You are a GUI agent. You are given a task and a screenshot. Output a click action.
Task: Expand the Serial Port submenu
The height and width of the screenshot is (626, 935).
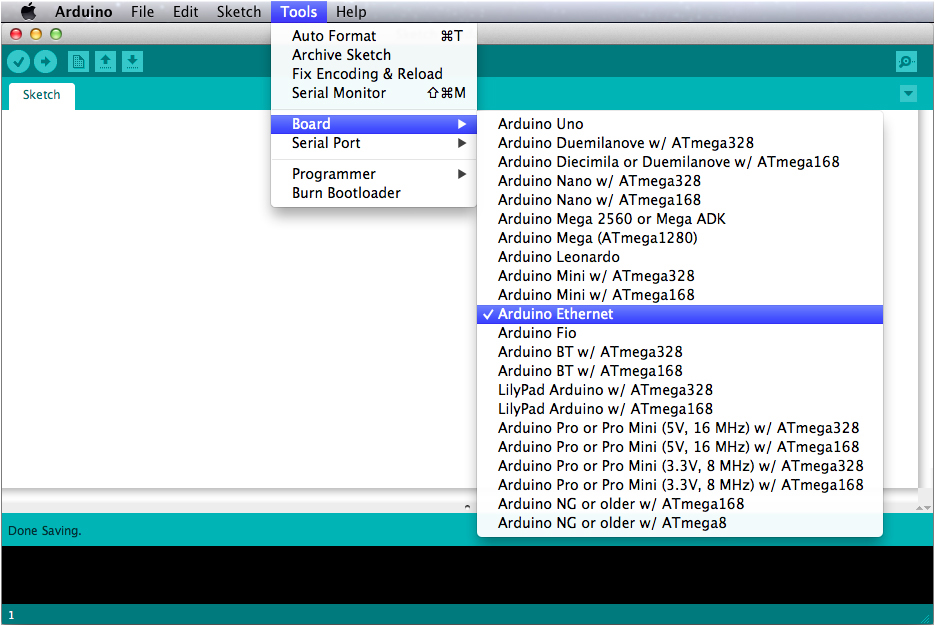(x=374, y=143)
